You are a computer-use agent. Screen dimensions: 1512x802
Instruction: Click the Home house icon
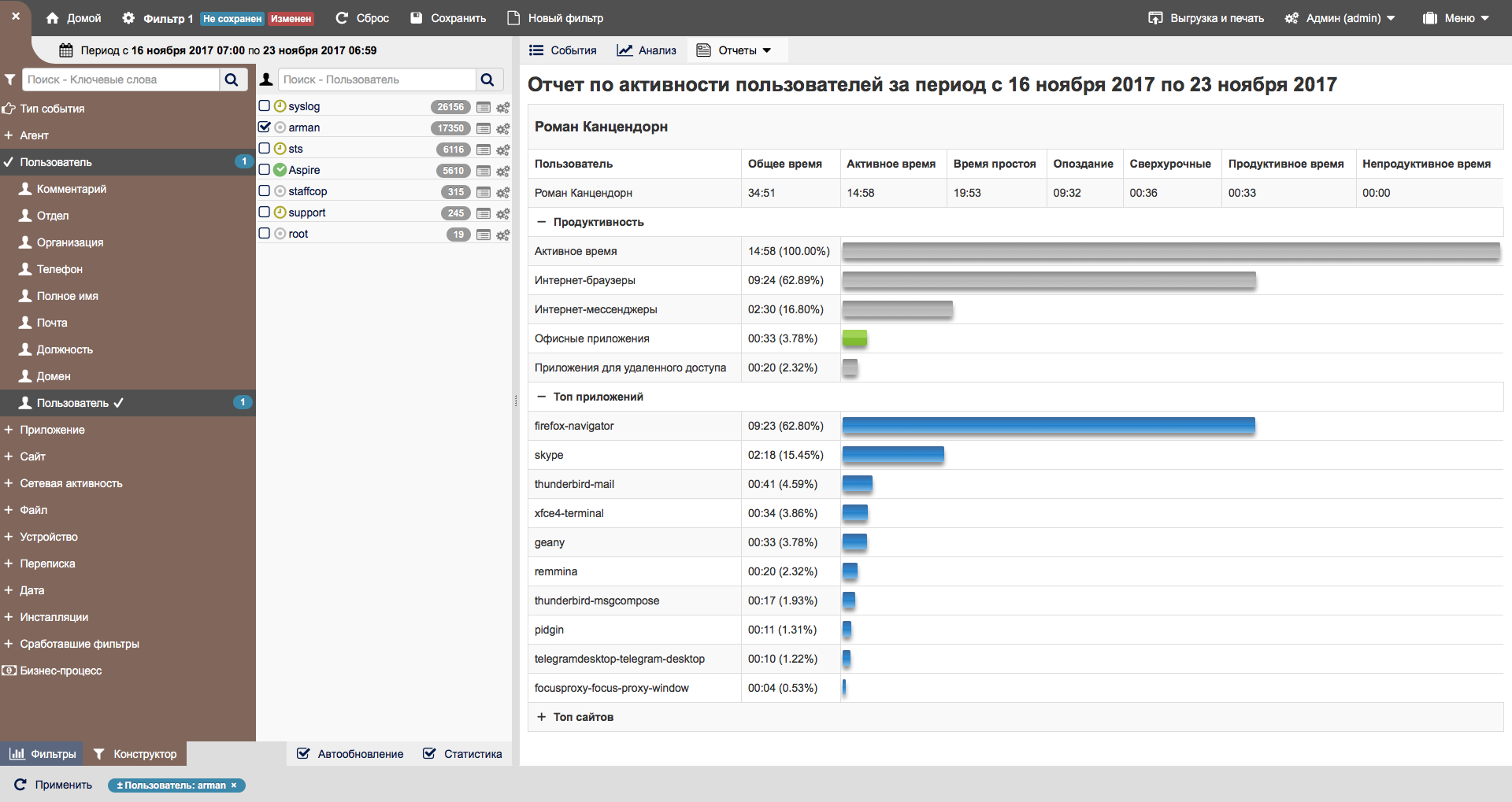click(53, 18)
